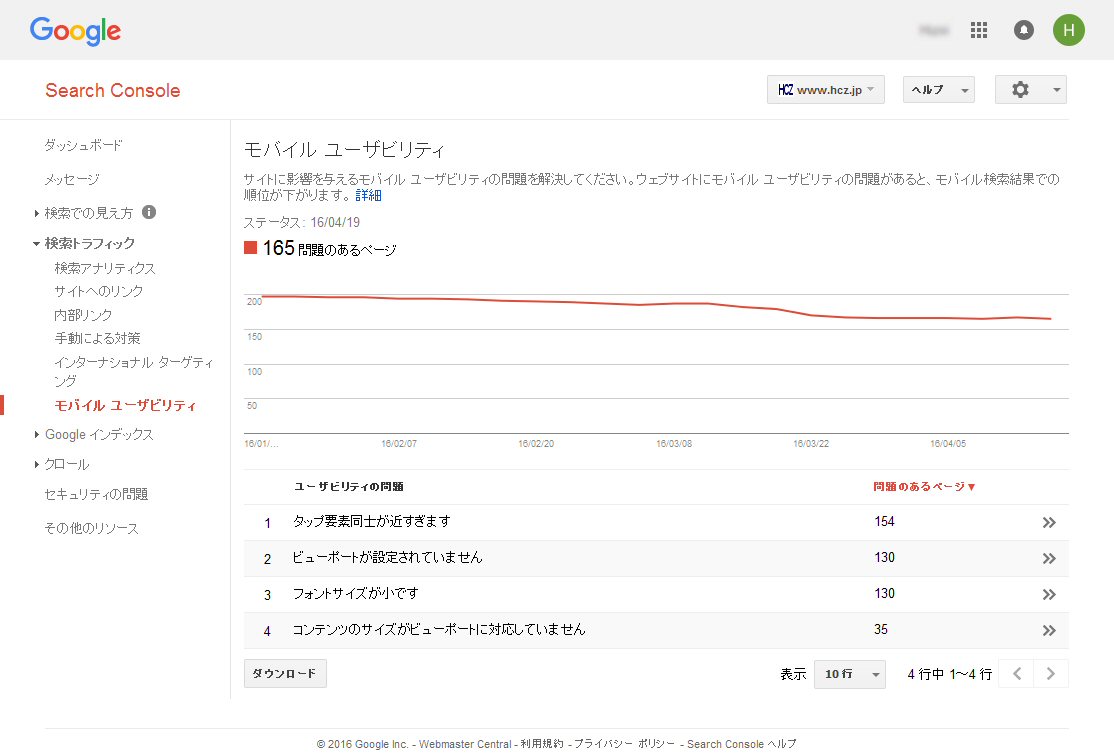1114x755 pixels.
Task: Click the 16/03/22 date on chart axis
Action: [811, 444]
